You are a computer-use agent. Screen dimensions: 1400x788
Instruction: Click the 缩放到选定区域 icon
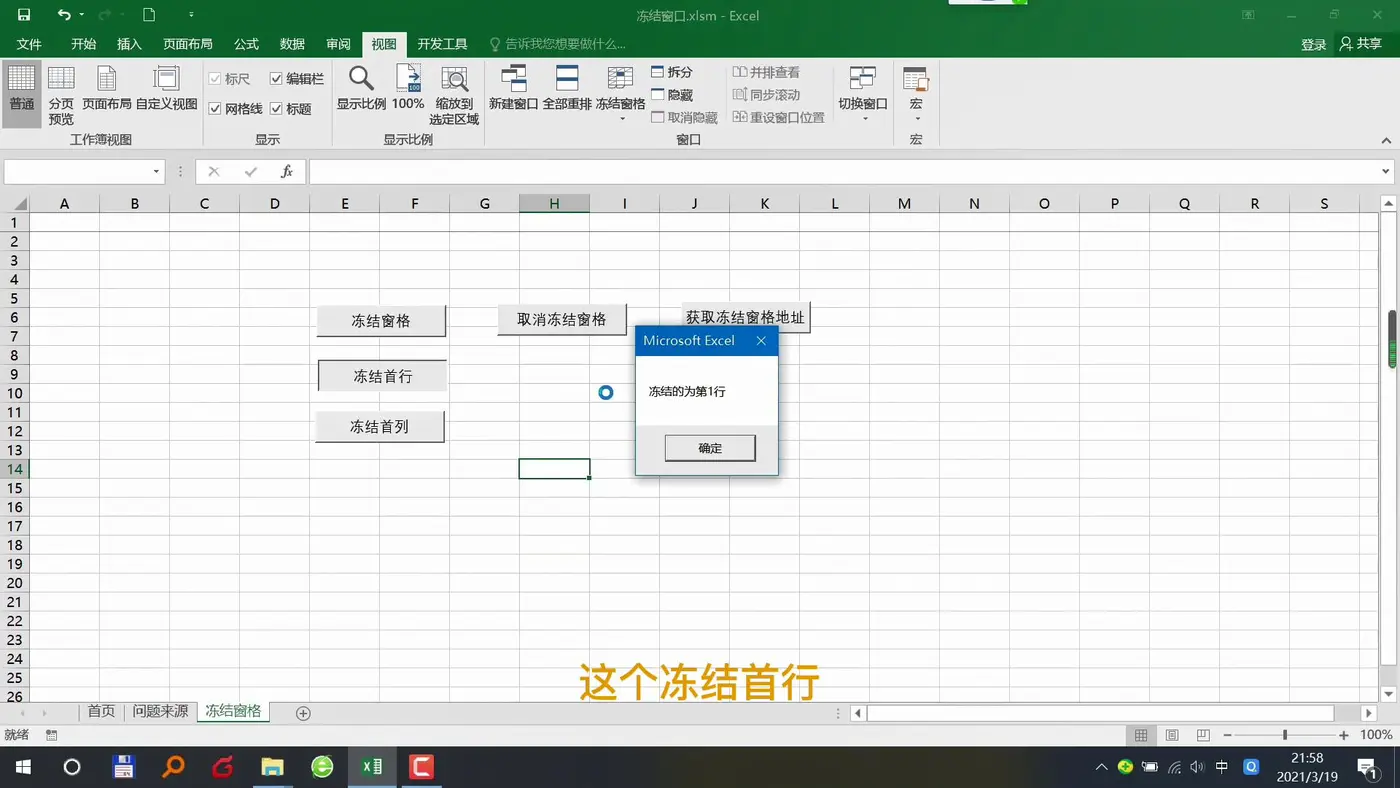pyautogui.click(x=454, y=96)
